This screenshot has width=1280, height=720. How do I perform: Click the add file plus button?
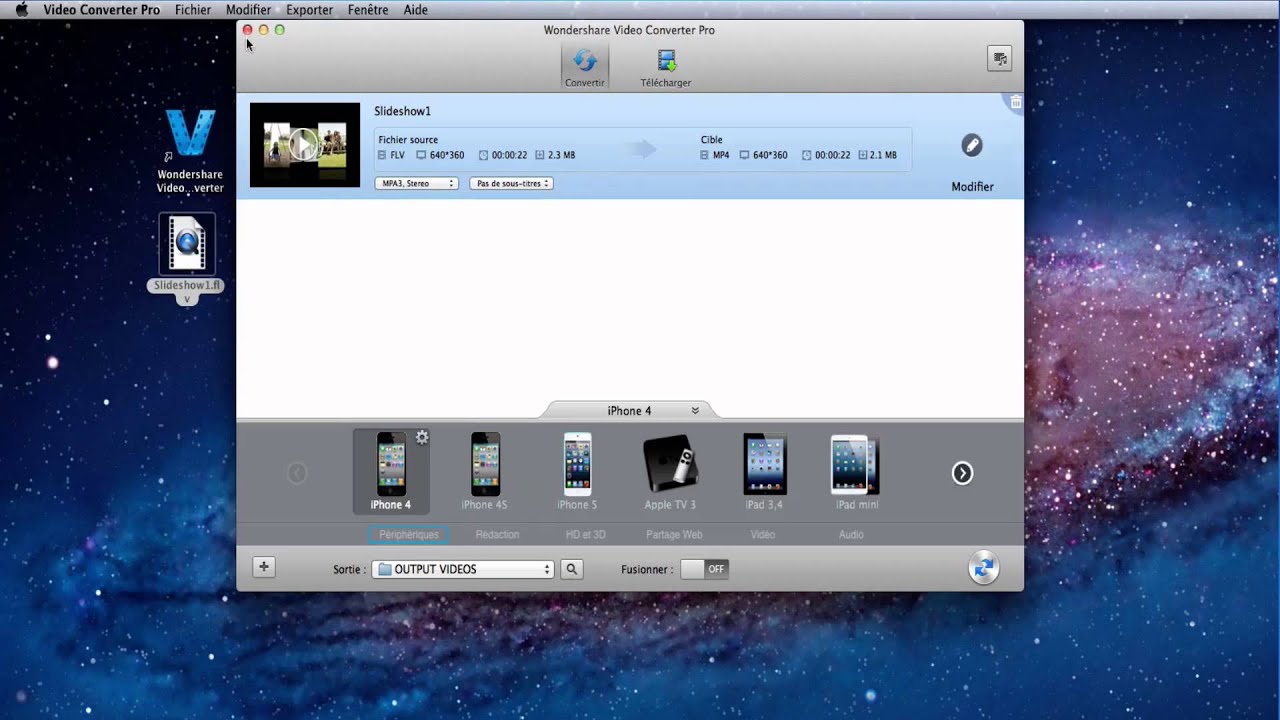[264, 567]
